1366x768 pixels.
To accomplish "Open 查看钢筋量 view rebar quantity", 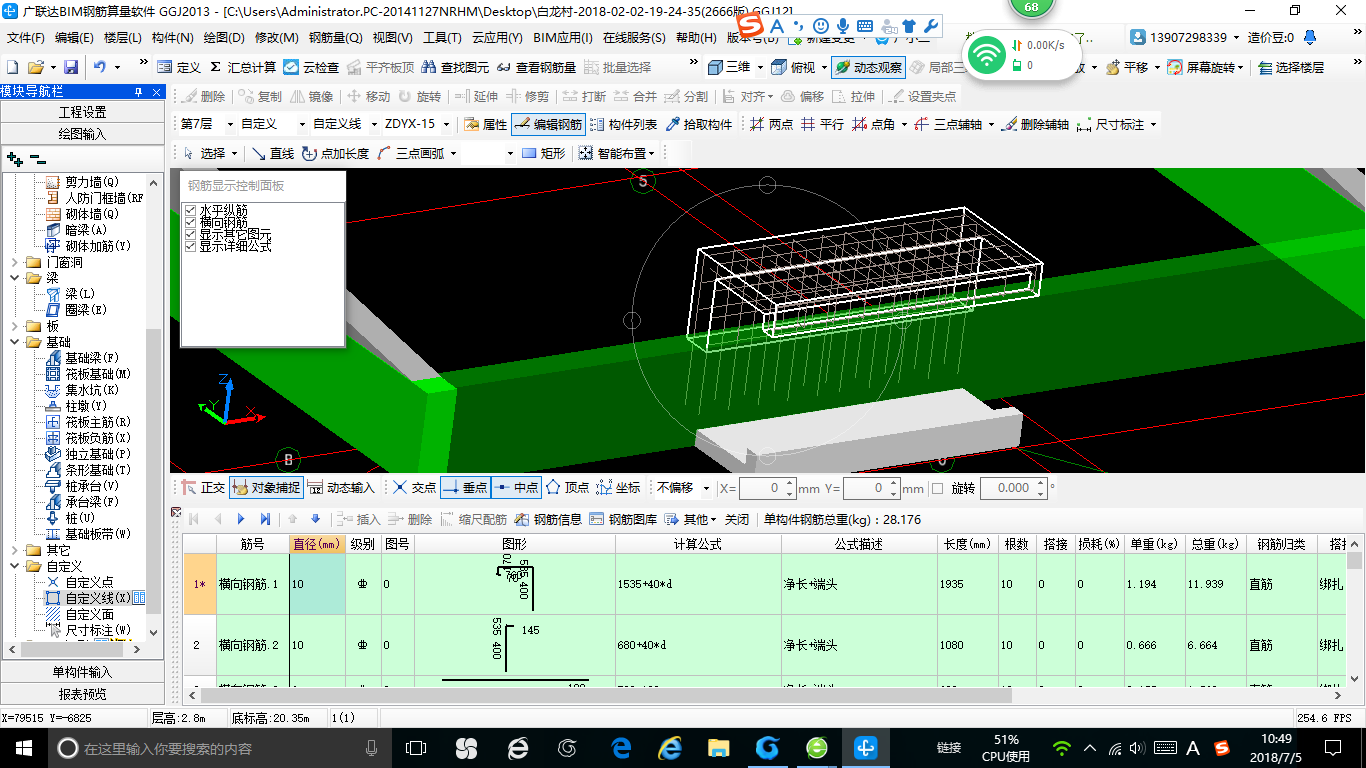I will 535,67.
